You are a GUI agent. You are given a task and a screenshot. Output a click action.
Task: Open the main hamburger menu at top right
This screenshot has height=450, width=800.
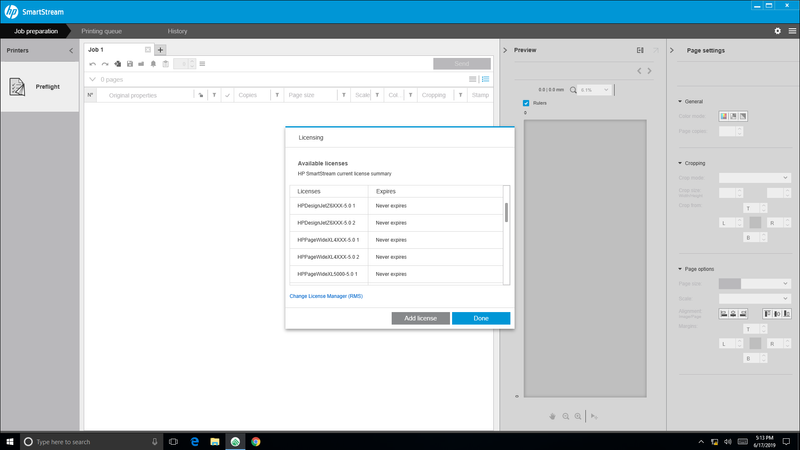coord(792,31)
